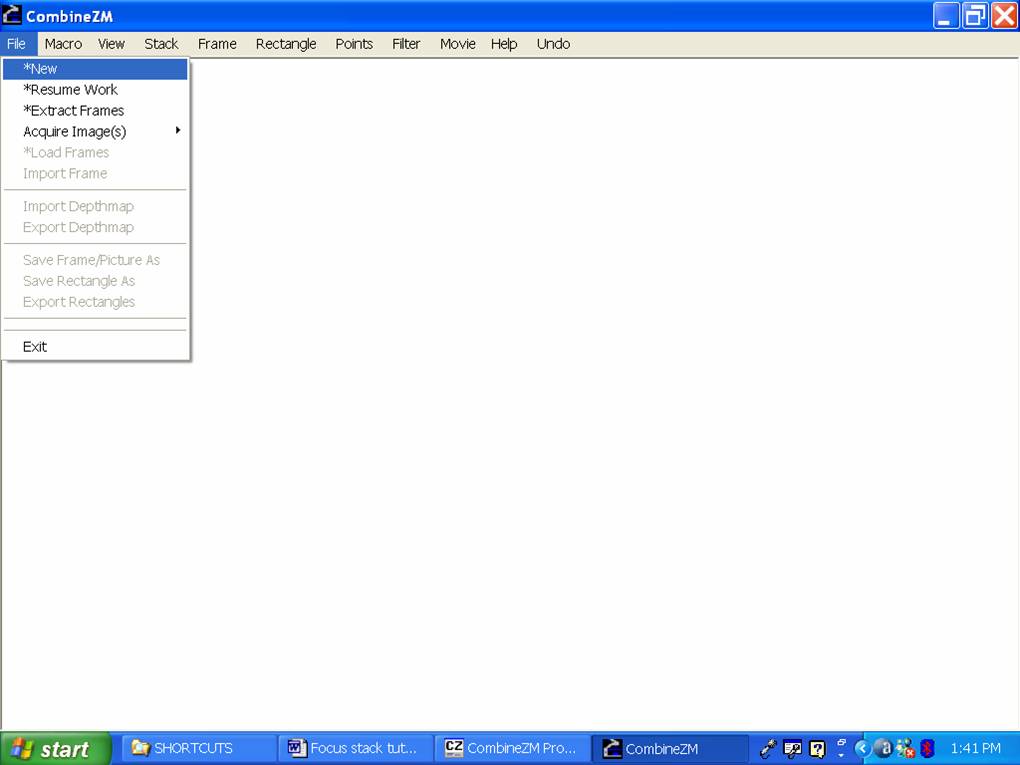The height and width of the screenshot is (765, 1020).
Task: Expand hidden system tray icons
Action: coord(863,749)
